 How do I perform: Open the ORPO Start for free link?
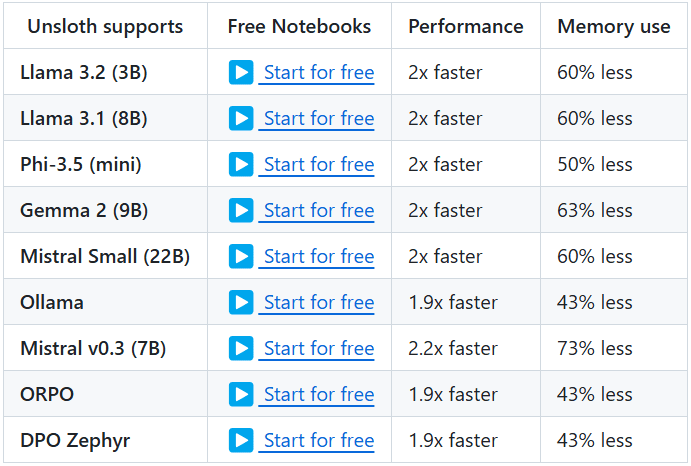point(319,395)
